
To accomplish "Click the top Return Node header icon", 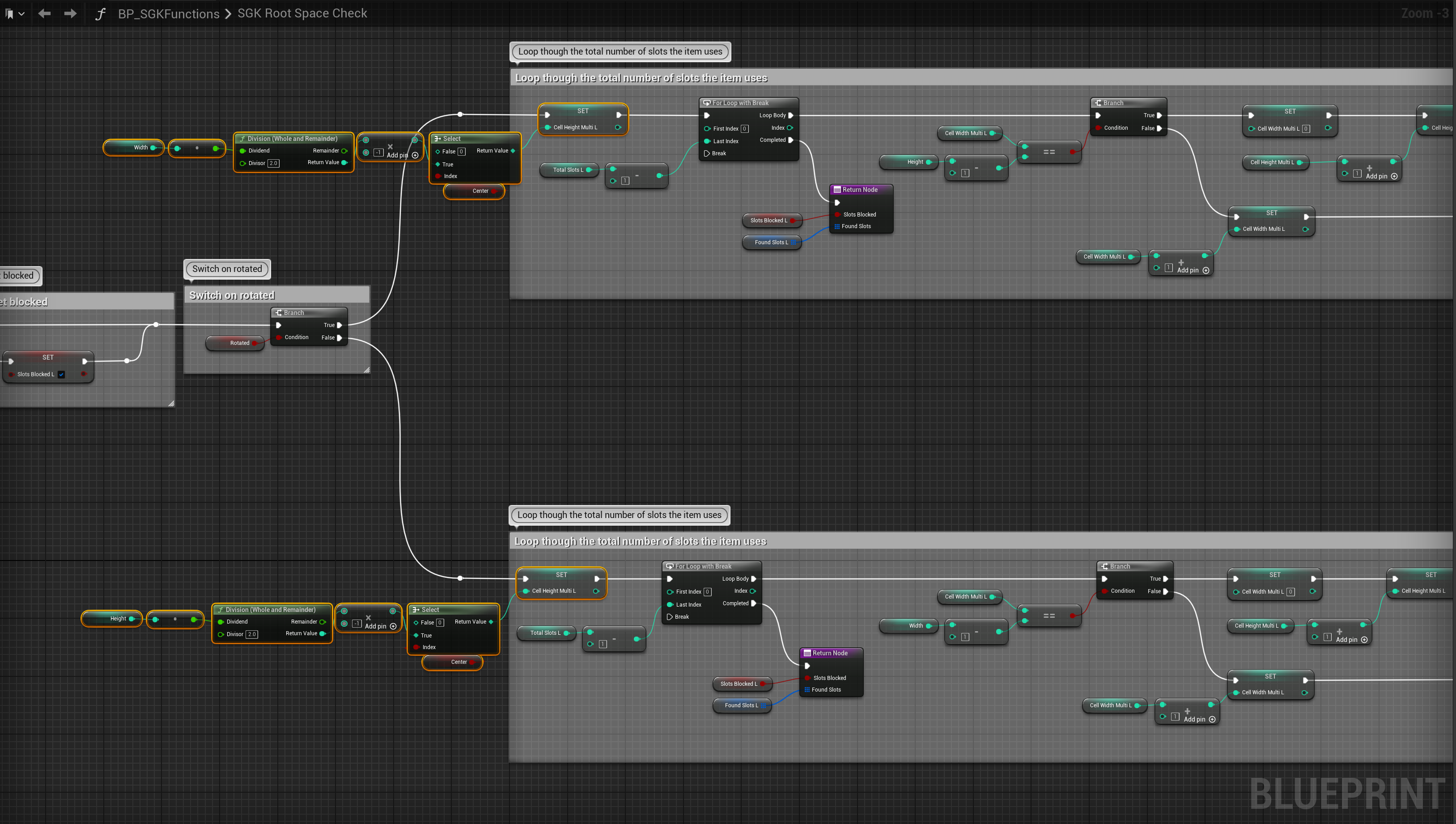I will tap(837, 190).
